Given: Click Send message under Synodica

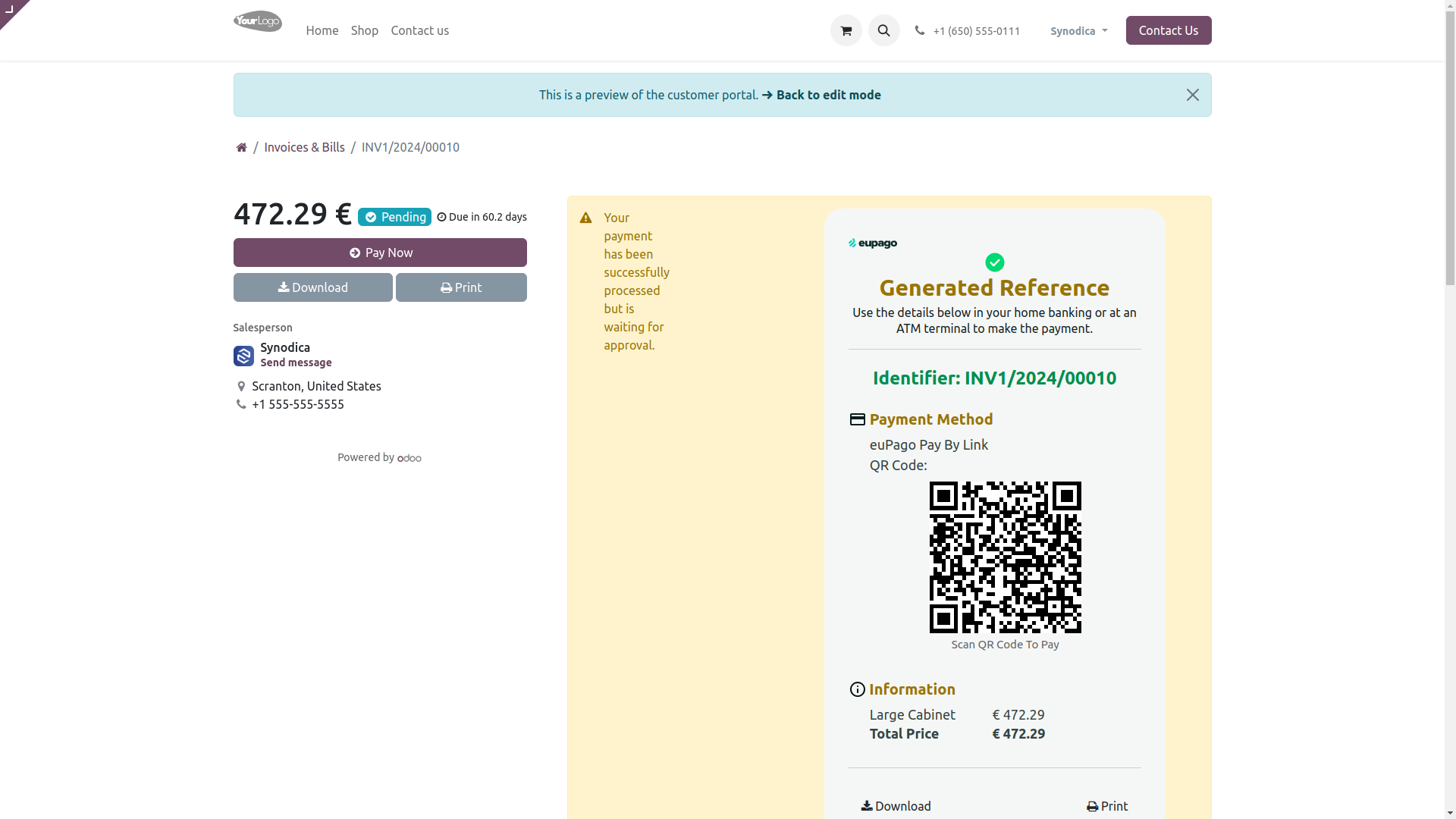Looking at the screenshot, I should (296, 362).
